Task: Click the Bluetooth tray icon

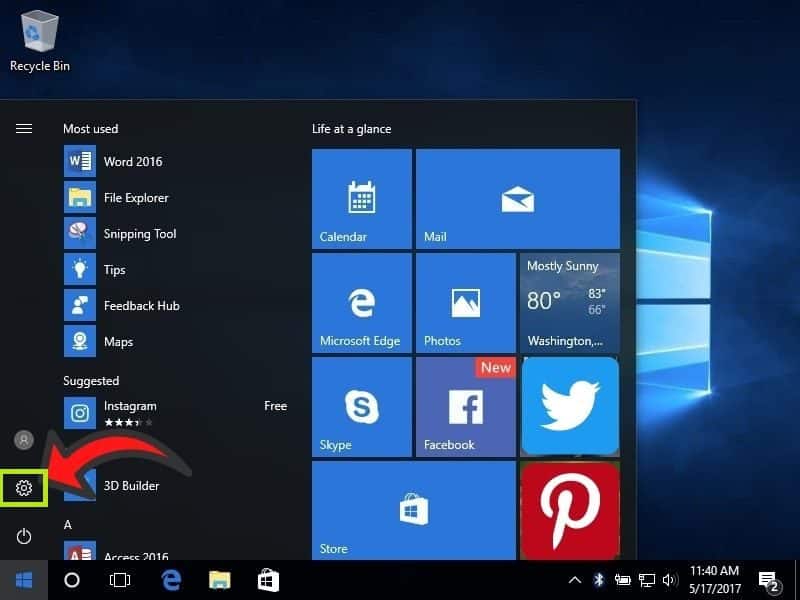Action: pos(598,580)
